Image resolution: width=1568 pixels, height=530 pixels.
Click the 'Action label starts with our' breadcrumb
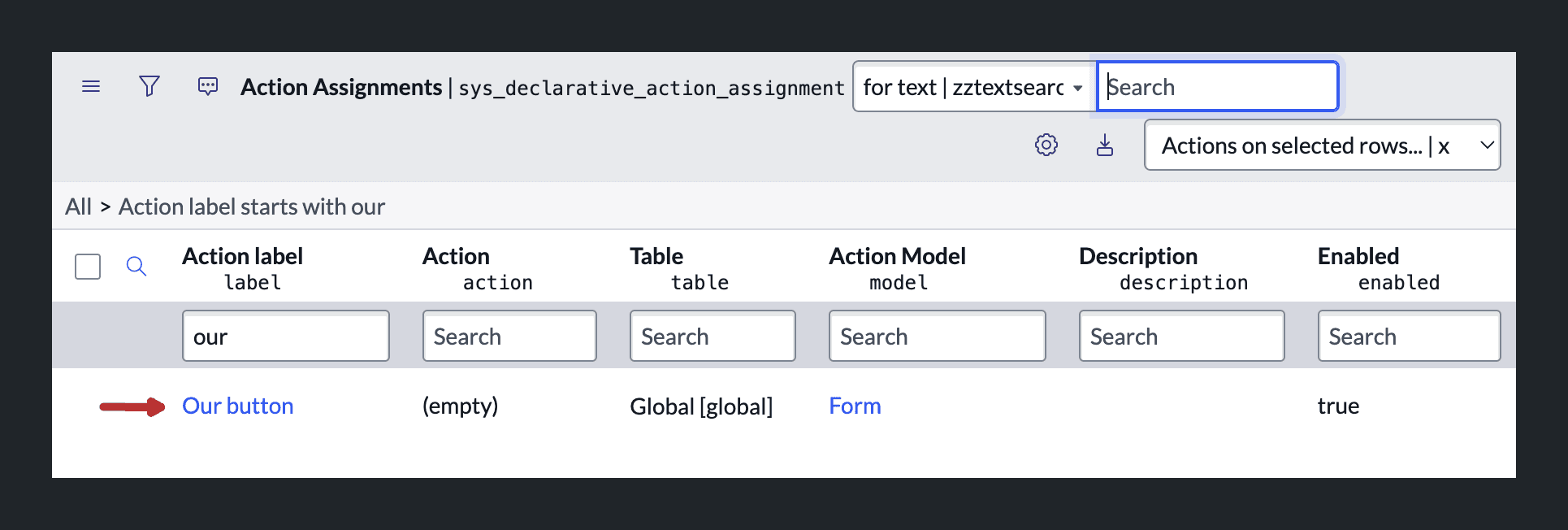click(x=252, y=206)
